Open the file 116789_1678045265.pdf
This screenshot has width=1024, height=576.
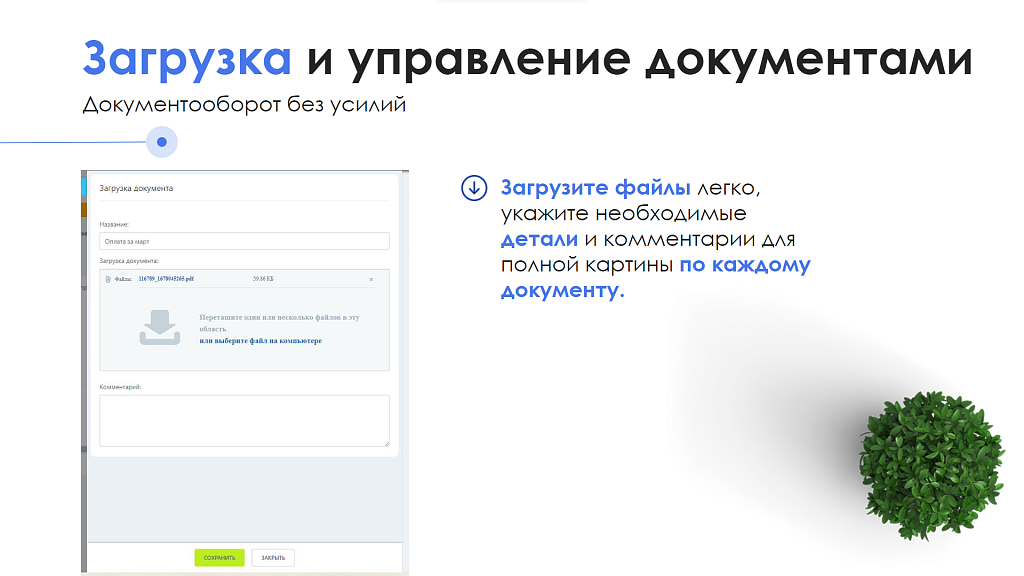pyautogui.click(x=164, y=279)
